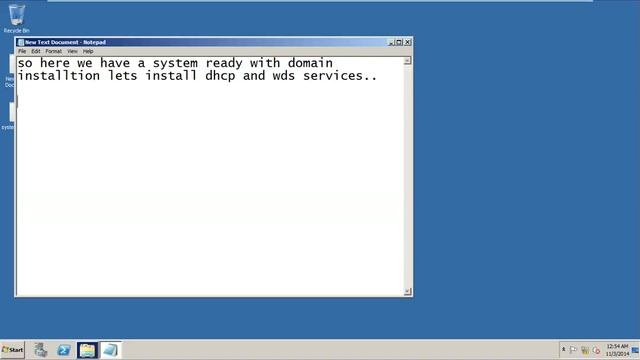Open the File menu in Notepad
Image resolution: width=640 pixels, height=360 pixels.
(22, 51)
